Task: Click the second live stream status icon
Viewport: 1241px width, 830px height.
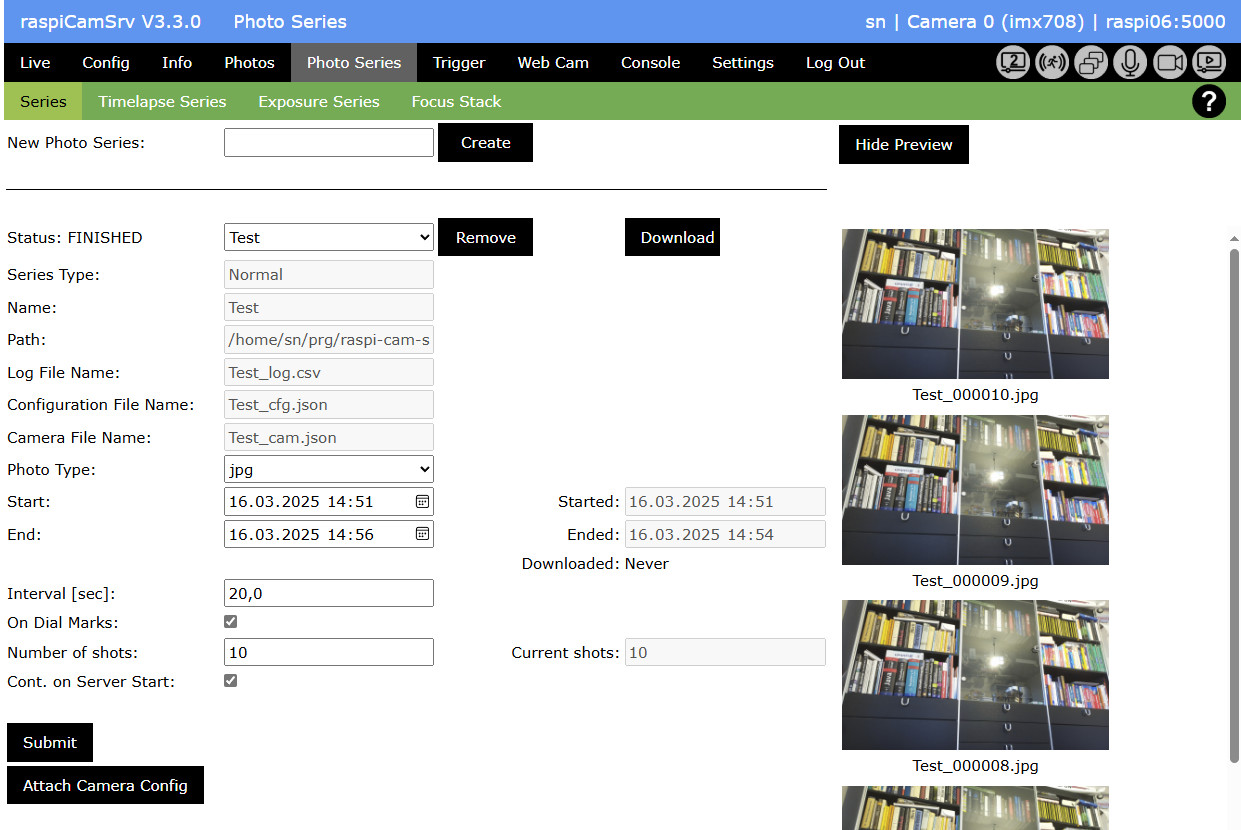Action: (x=1013, y=62)
